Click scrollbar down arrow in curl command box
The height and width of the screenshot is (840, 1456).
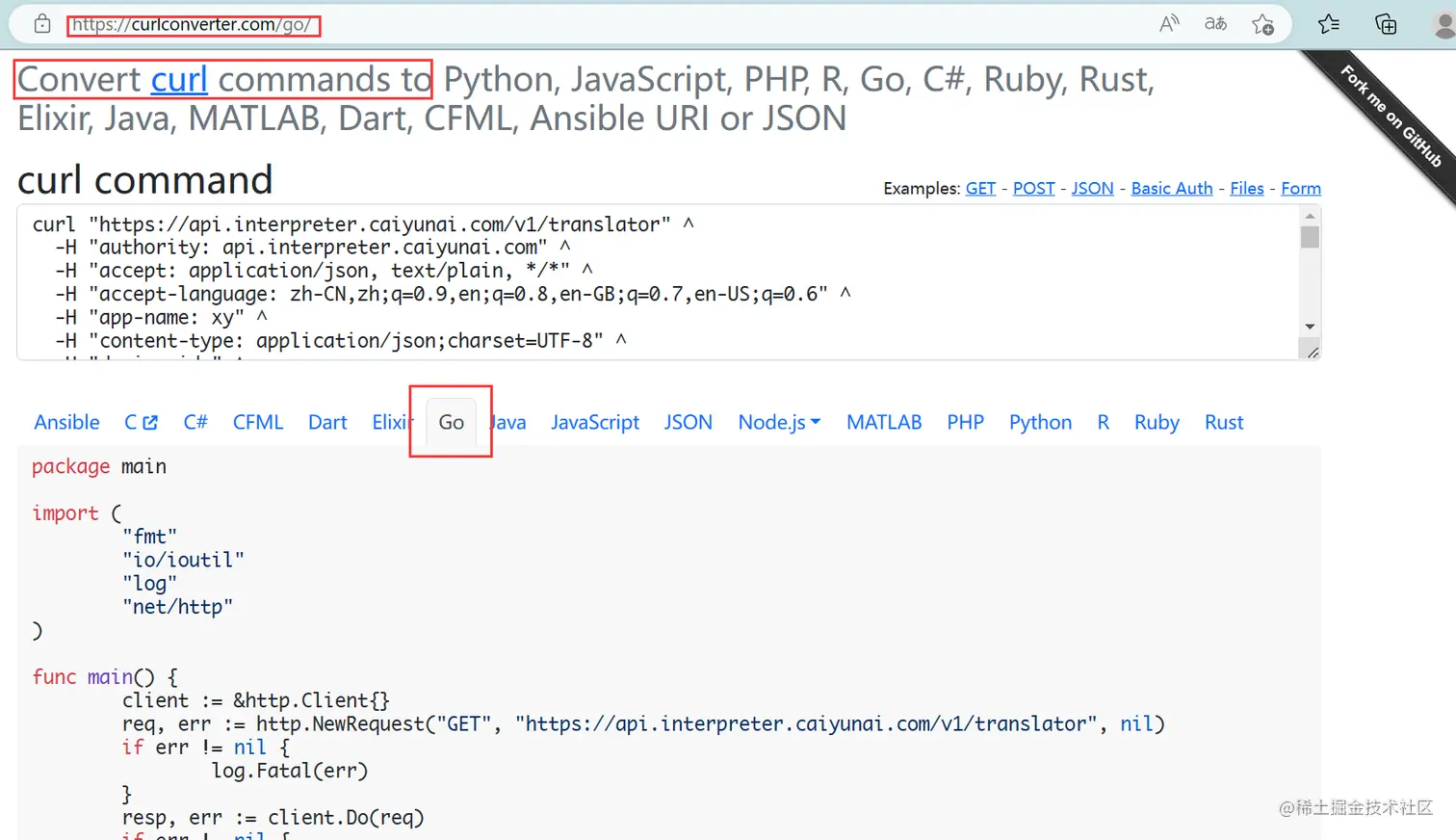1310,327
